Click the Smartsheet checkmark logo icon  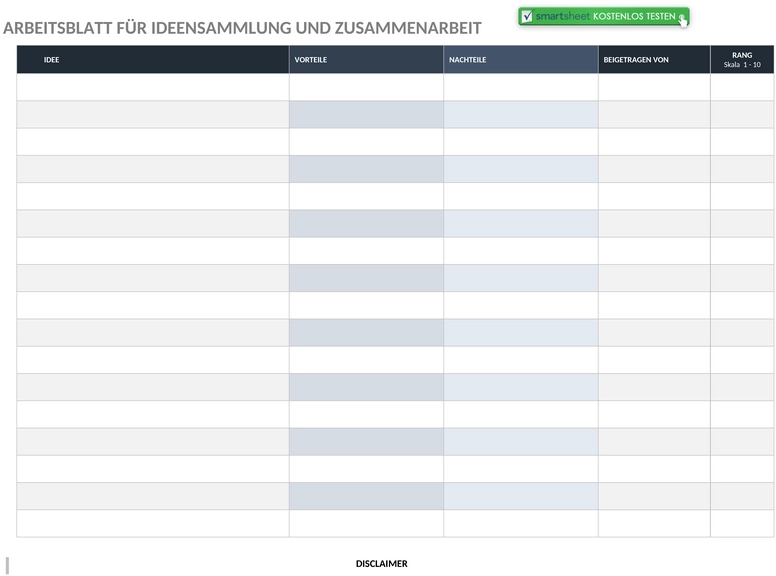(527, 16)
